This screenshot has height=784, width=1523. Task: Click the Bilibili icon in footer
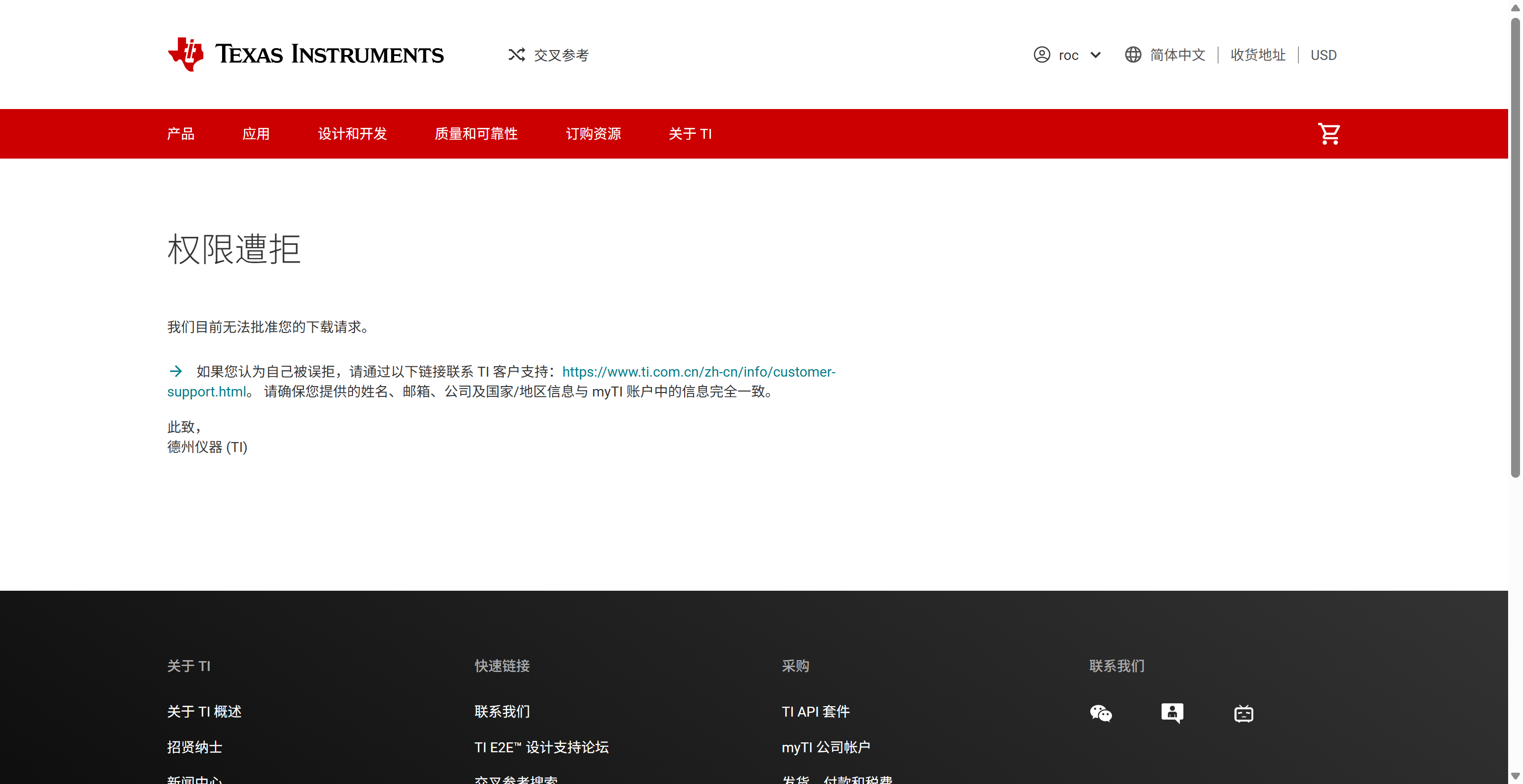pos(1243,713)
